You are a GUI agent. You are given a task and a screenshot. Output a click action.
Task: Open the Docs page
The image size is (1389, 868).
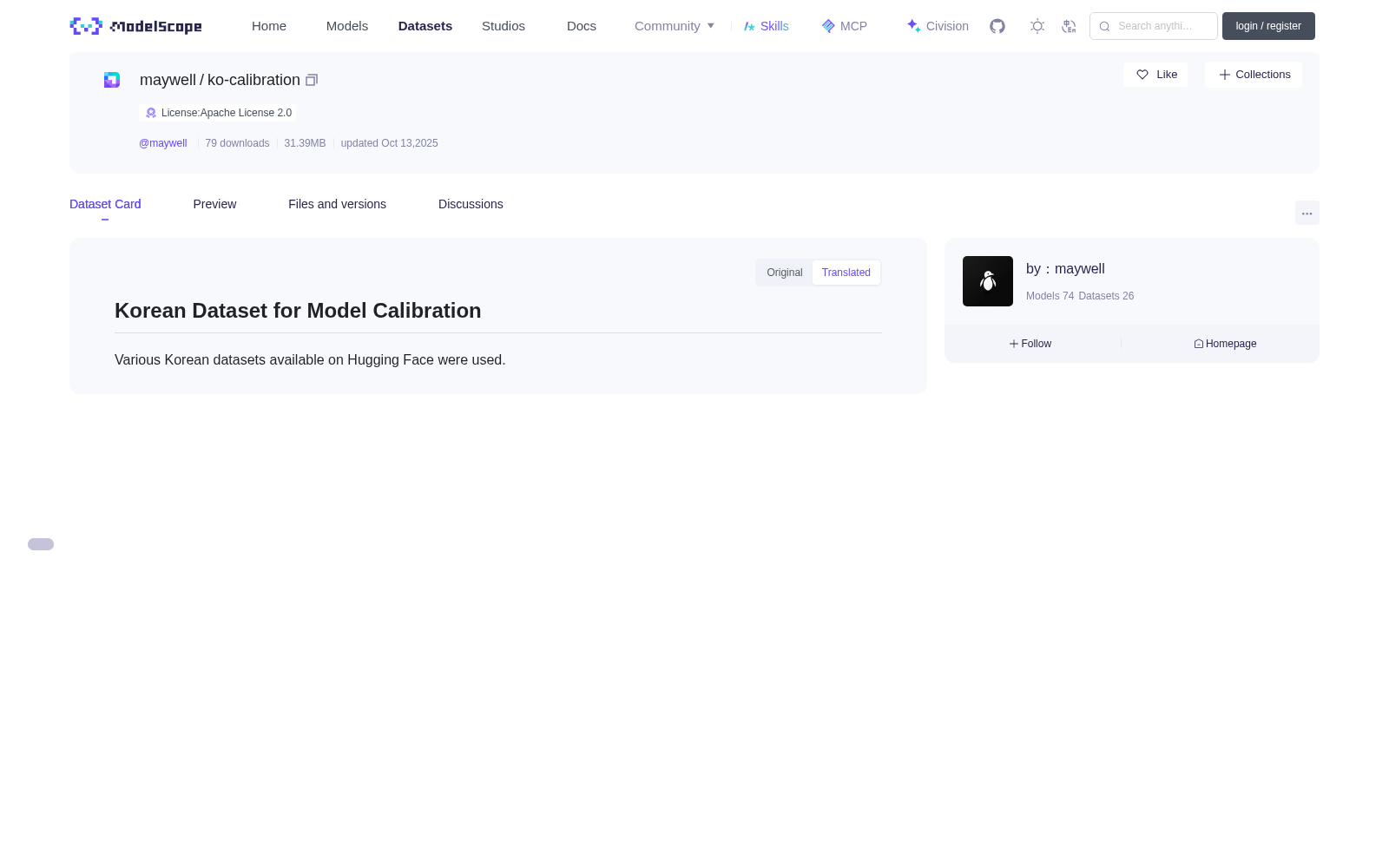coord(582,26)
